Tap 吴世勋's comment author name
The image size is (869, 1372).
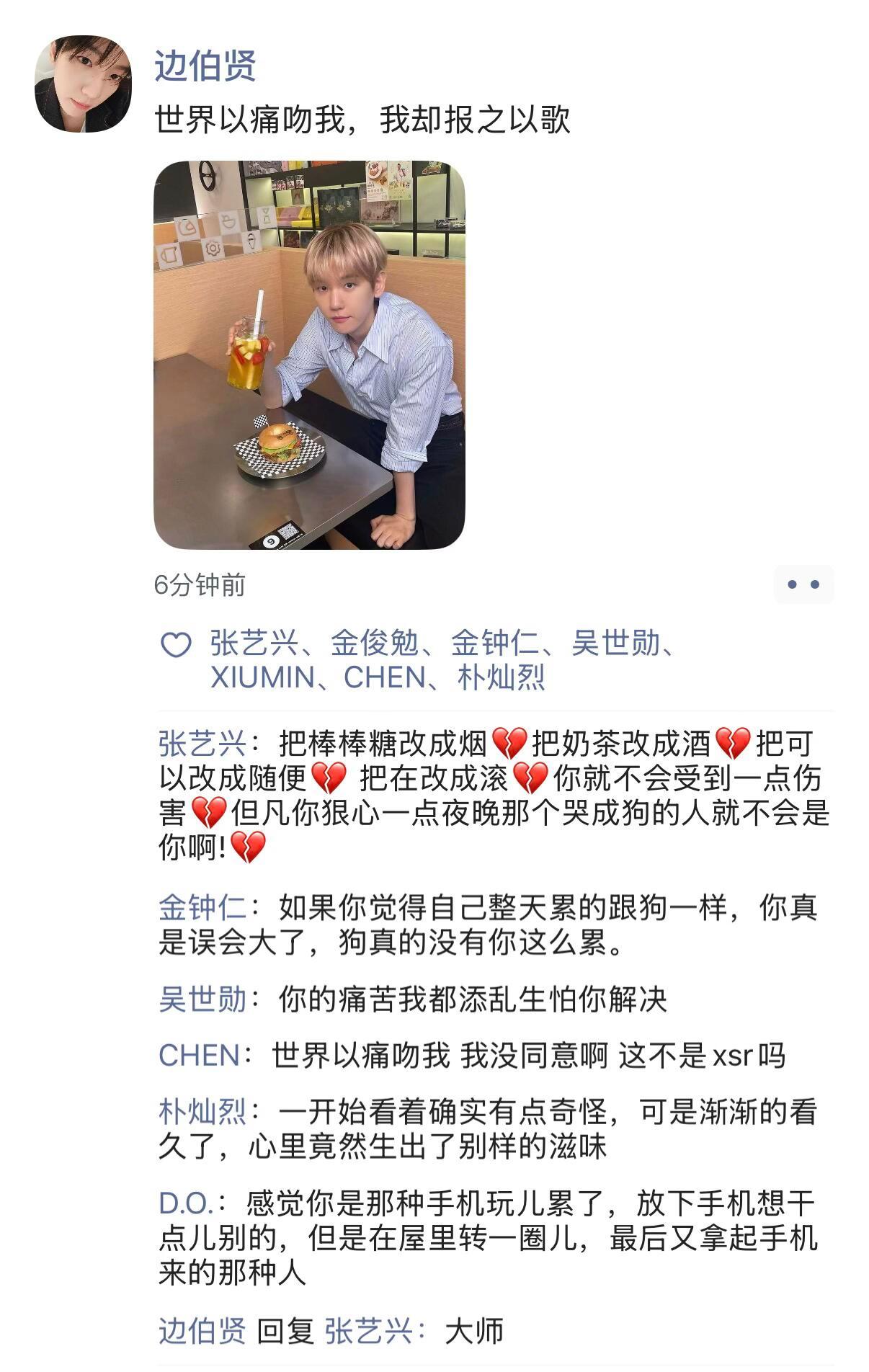(x=202, y=999)
